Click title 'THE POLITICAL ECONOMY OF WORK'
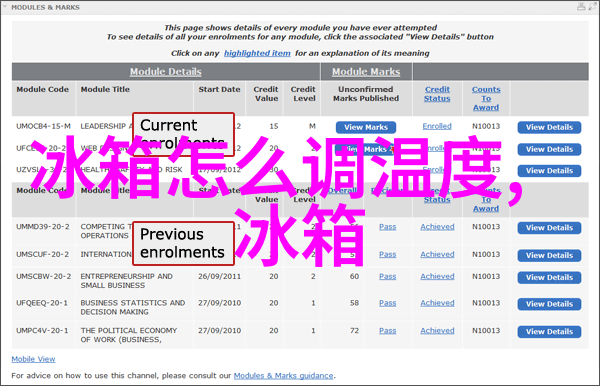The image size is (600, 386). (129, 335)
